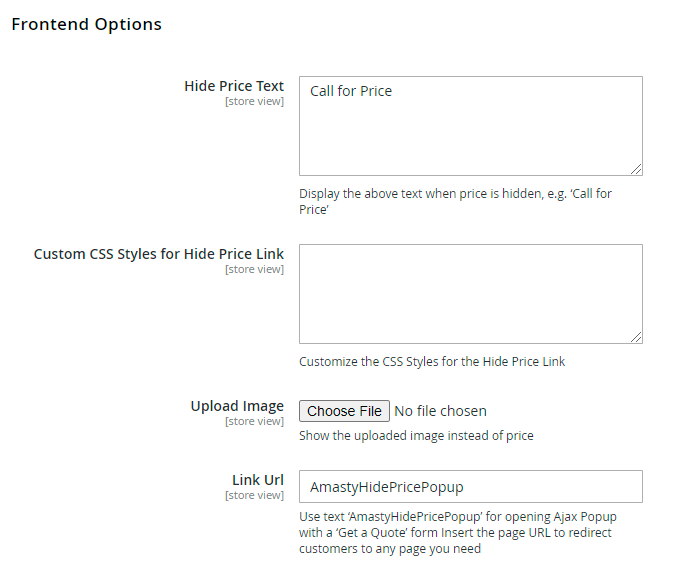682x572 pixels.
Task: Grab the Hide Price Text textarea resize handle
Action: coord(636,169)
